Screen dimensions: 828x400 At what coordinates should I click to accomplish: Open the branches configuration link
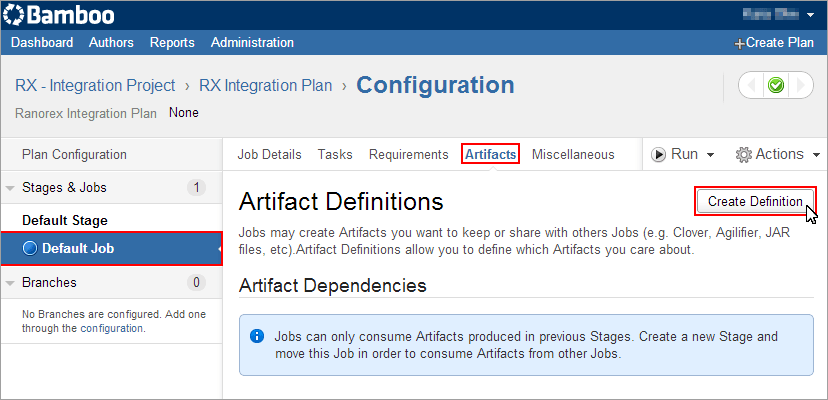[111, 328]
